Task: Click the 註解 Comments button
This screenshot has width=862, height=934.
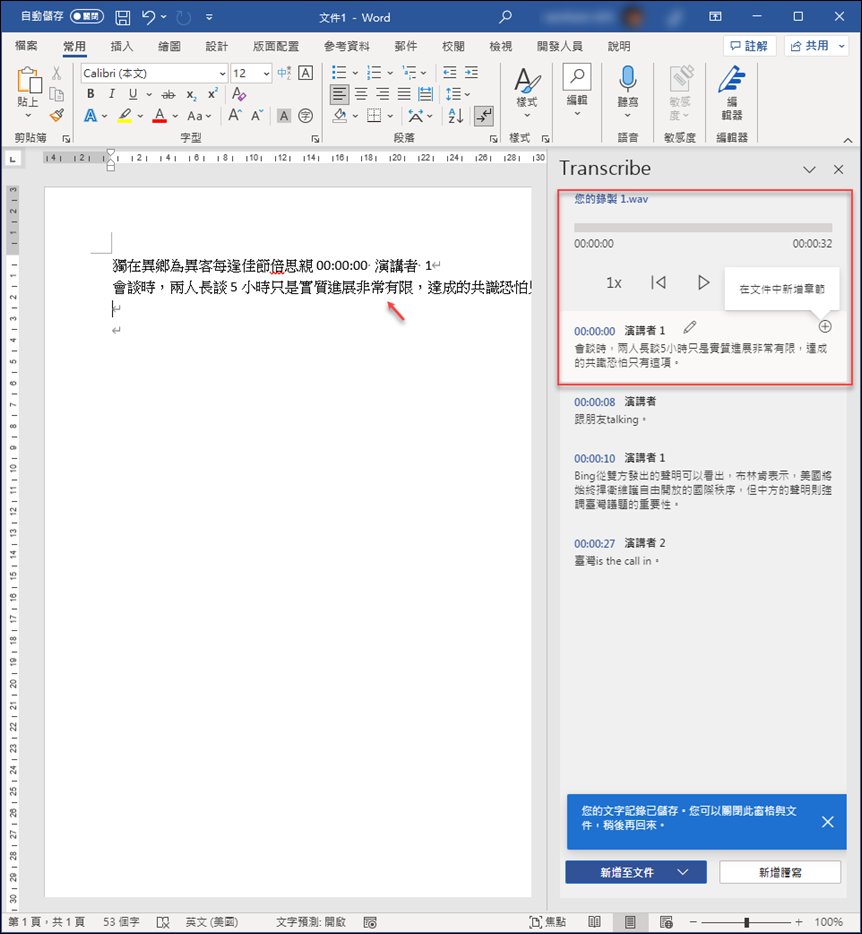Action: pyautogui.click(x=749, y=46)
